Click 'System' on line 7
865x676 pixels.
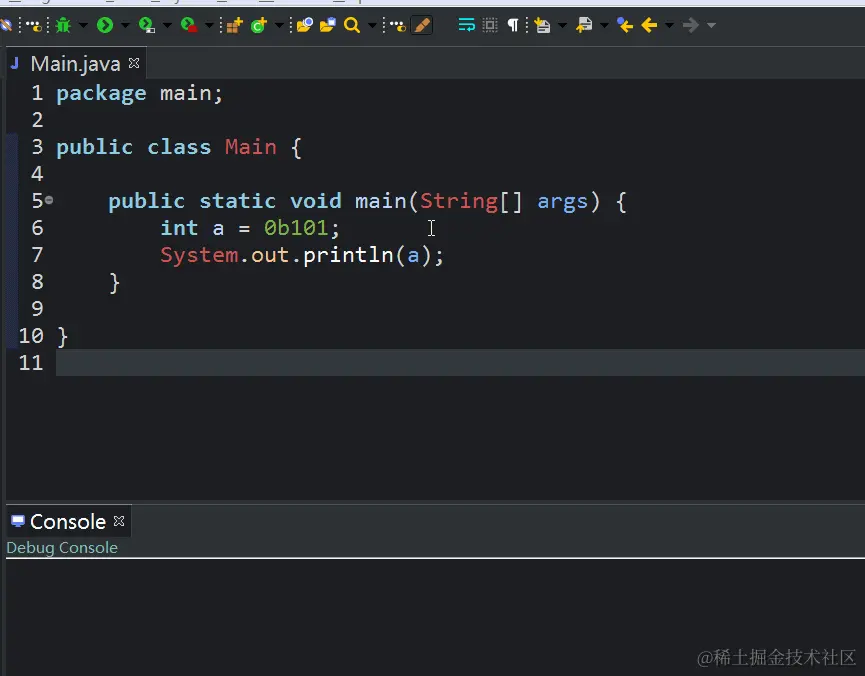click(x=199, y=256)
